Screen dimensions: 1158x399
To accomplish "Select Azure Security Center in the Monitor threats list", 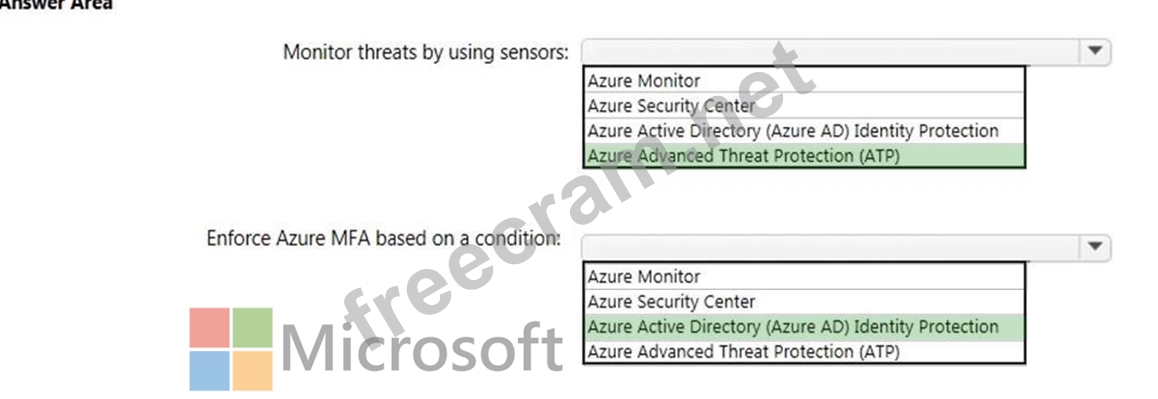I will click(x=804, y=106).
